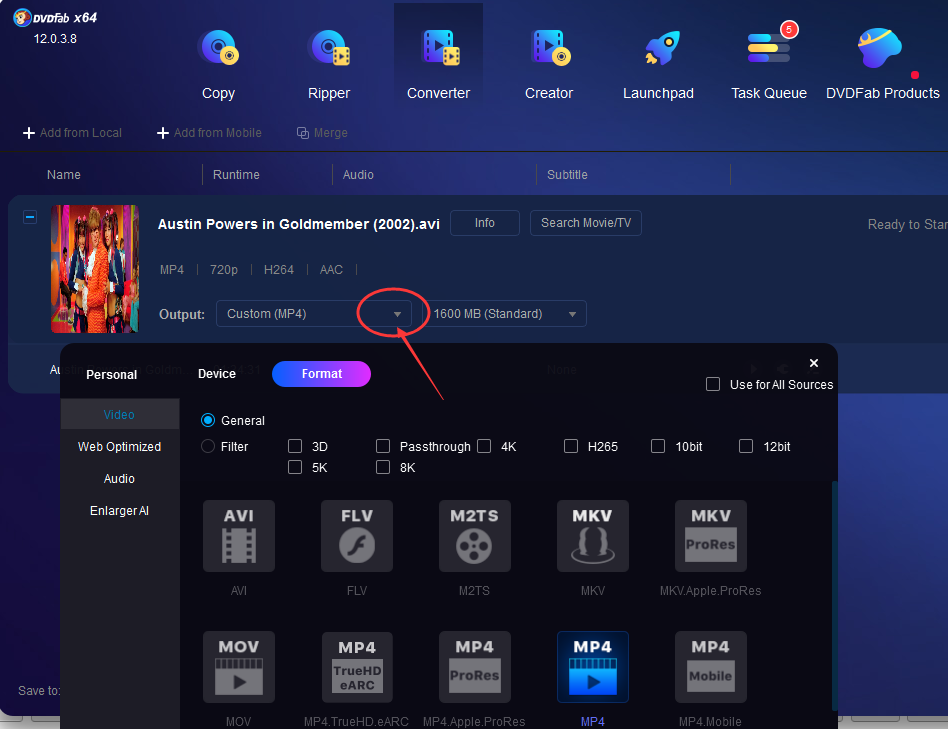Click the Audio column header
This screenshot has width=948, height=729.
tap(358, 175)
